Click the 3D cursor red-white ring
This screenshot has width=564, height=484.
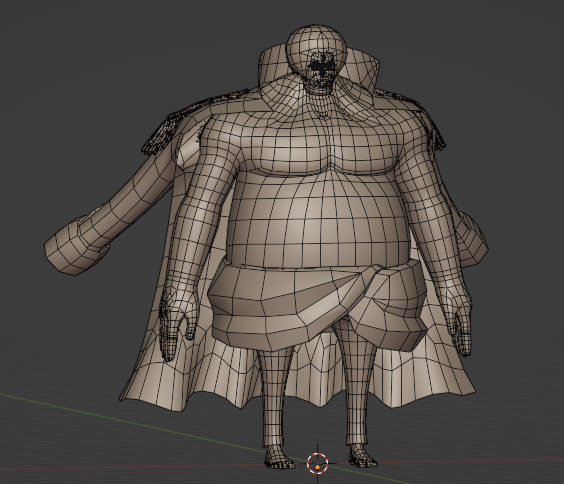(x=318, y=463)
